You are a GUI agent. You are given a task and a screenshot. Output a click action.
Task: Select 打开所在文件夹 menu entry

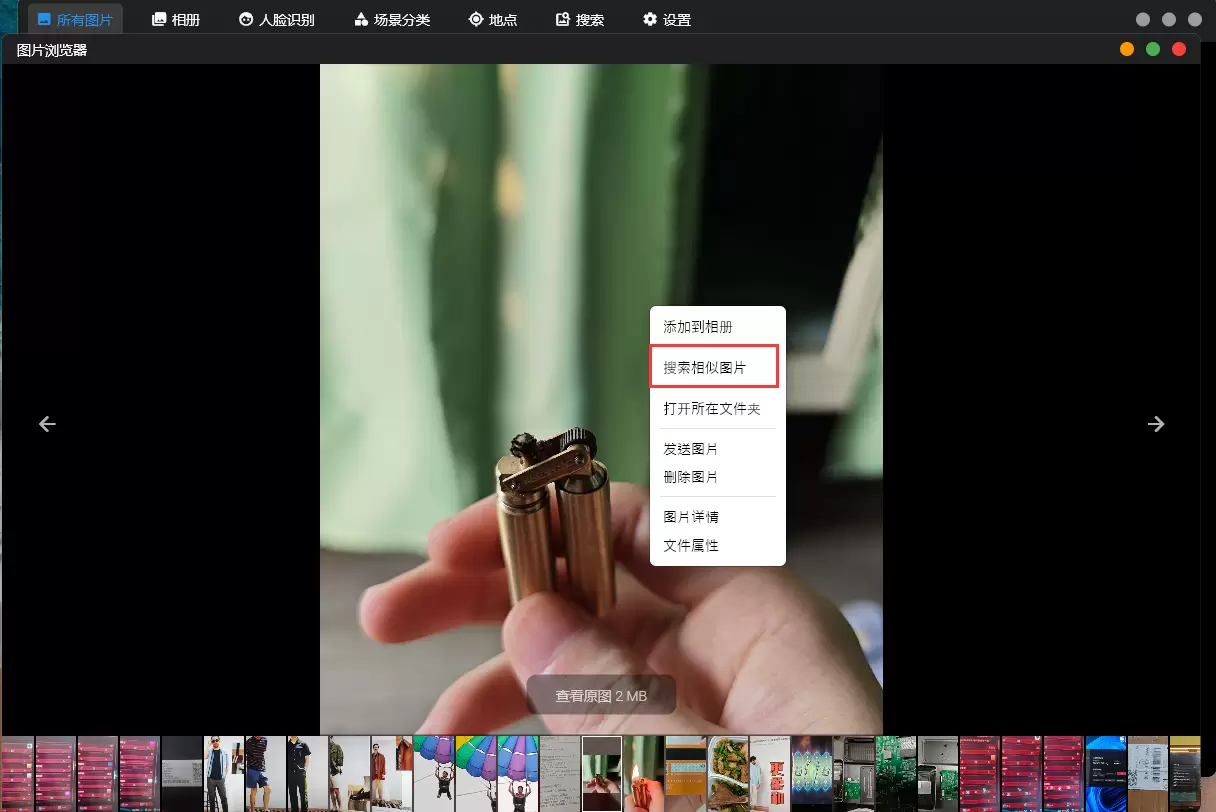712,408
